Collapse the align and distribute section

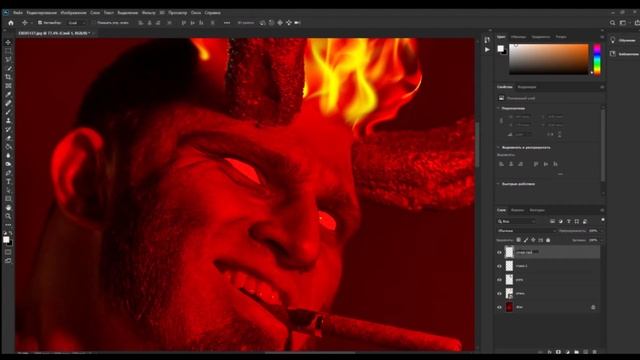(x=498, y=147)
